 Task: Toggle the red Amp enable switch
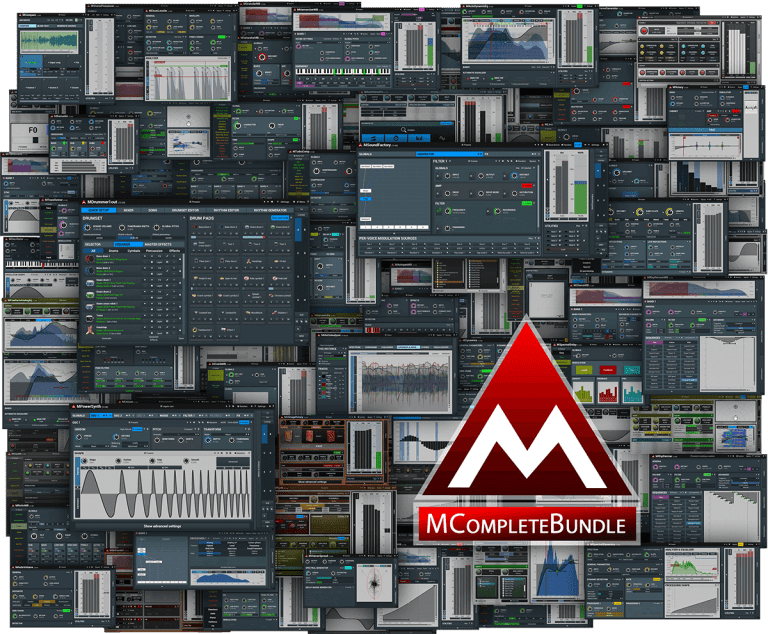pyautogui.click(x=526, y=186)
